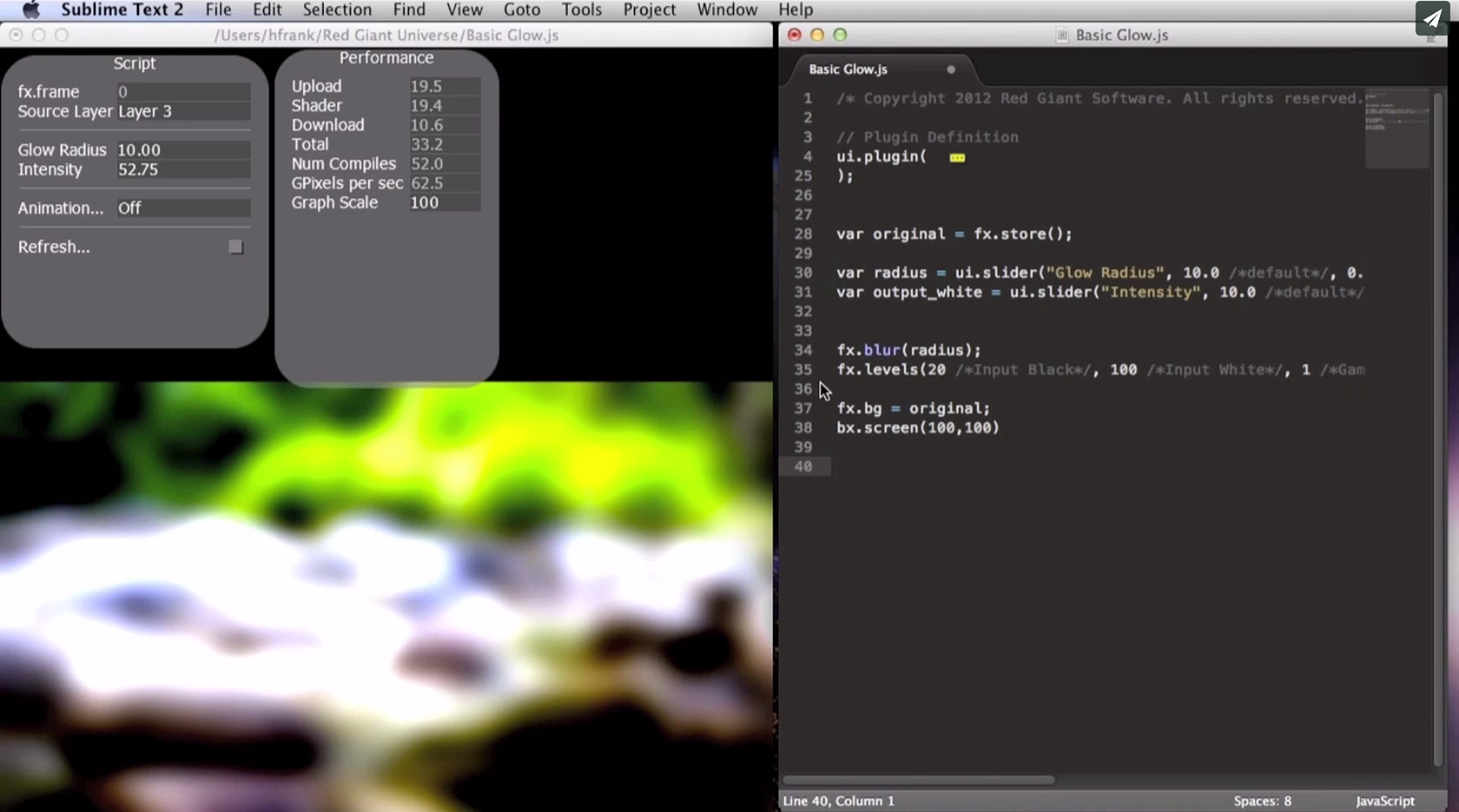Open the Edit menu

tap(267, 10)
